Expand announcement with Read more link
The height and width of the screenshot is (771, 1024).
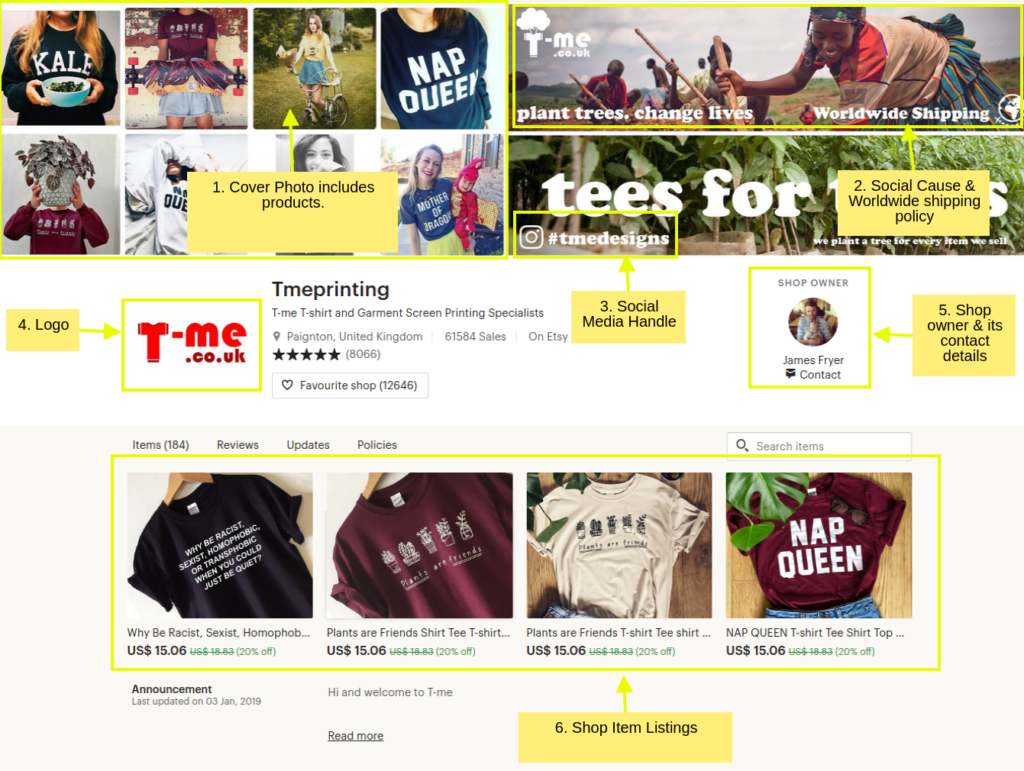coord(355,736)
